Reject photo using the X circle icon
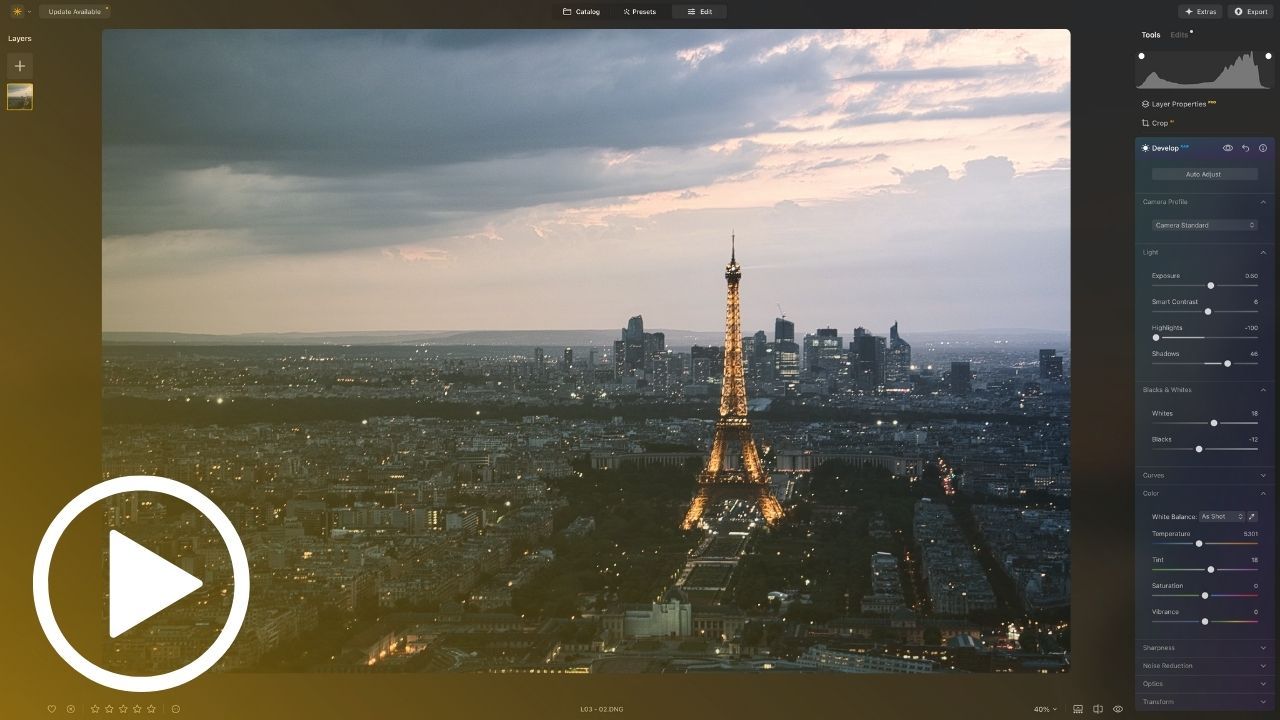Screen dimensions: 1280x720 [71, 709]
